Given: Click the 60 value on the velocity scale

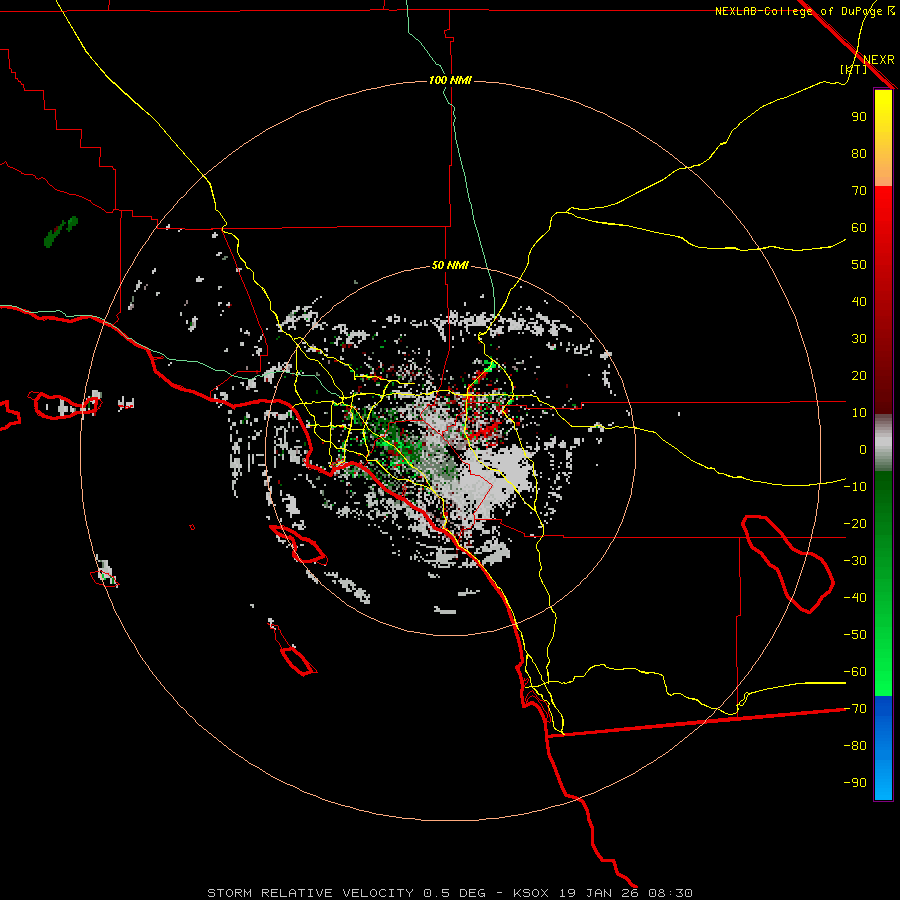Looking at the screenshot, I should [x=859, y=227].
